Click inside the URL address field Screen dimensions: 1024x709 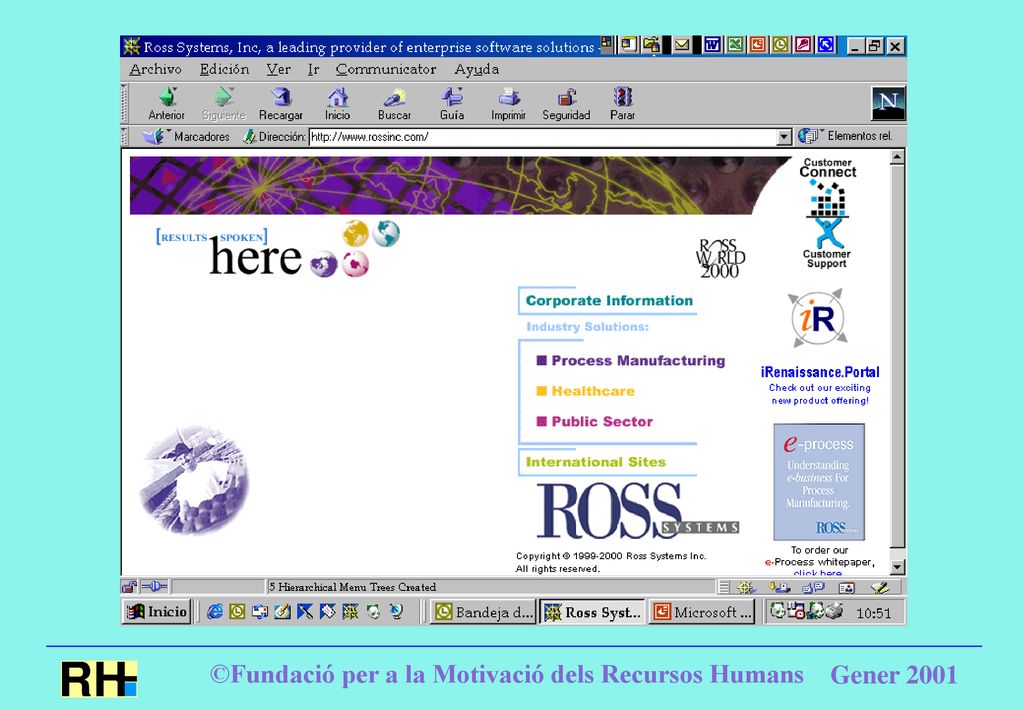click(542, 137)
